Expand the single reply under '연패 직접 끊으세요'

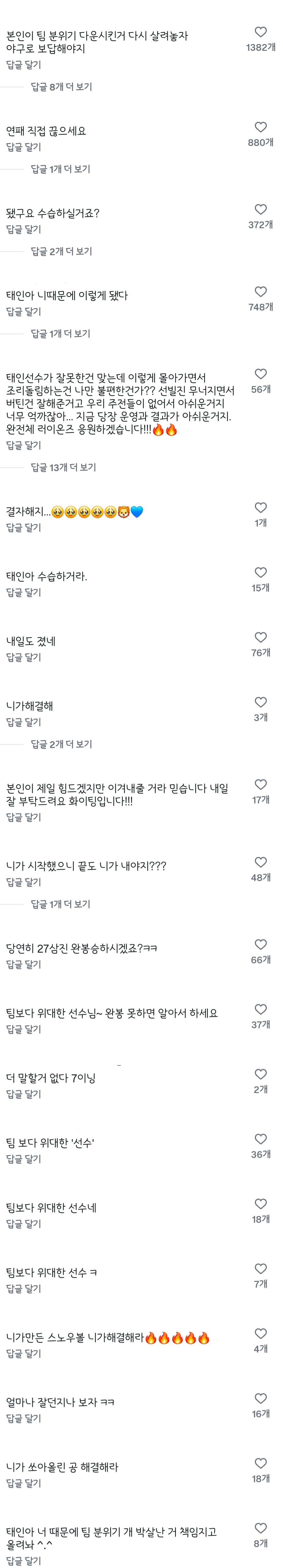point(60,169)
